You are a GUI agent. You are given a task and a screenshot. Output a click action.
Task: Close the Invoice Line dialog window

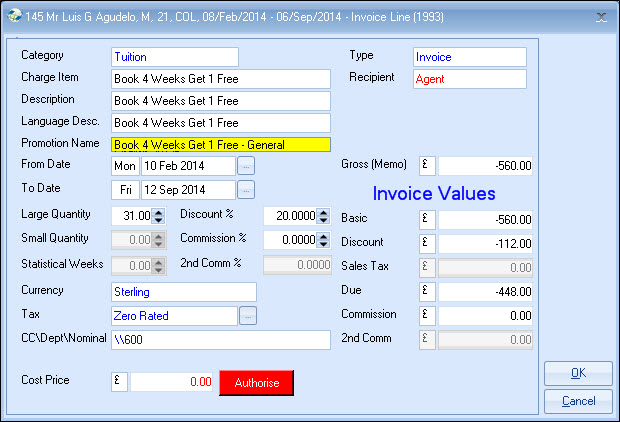click(x=601, y=17)
